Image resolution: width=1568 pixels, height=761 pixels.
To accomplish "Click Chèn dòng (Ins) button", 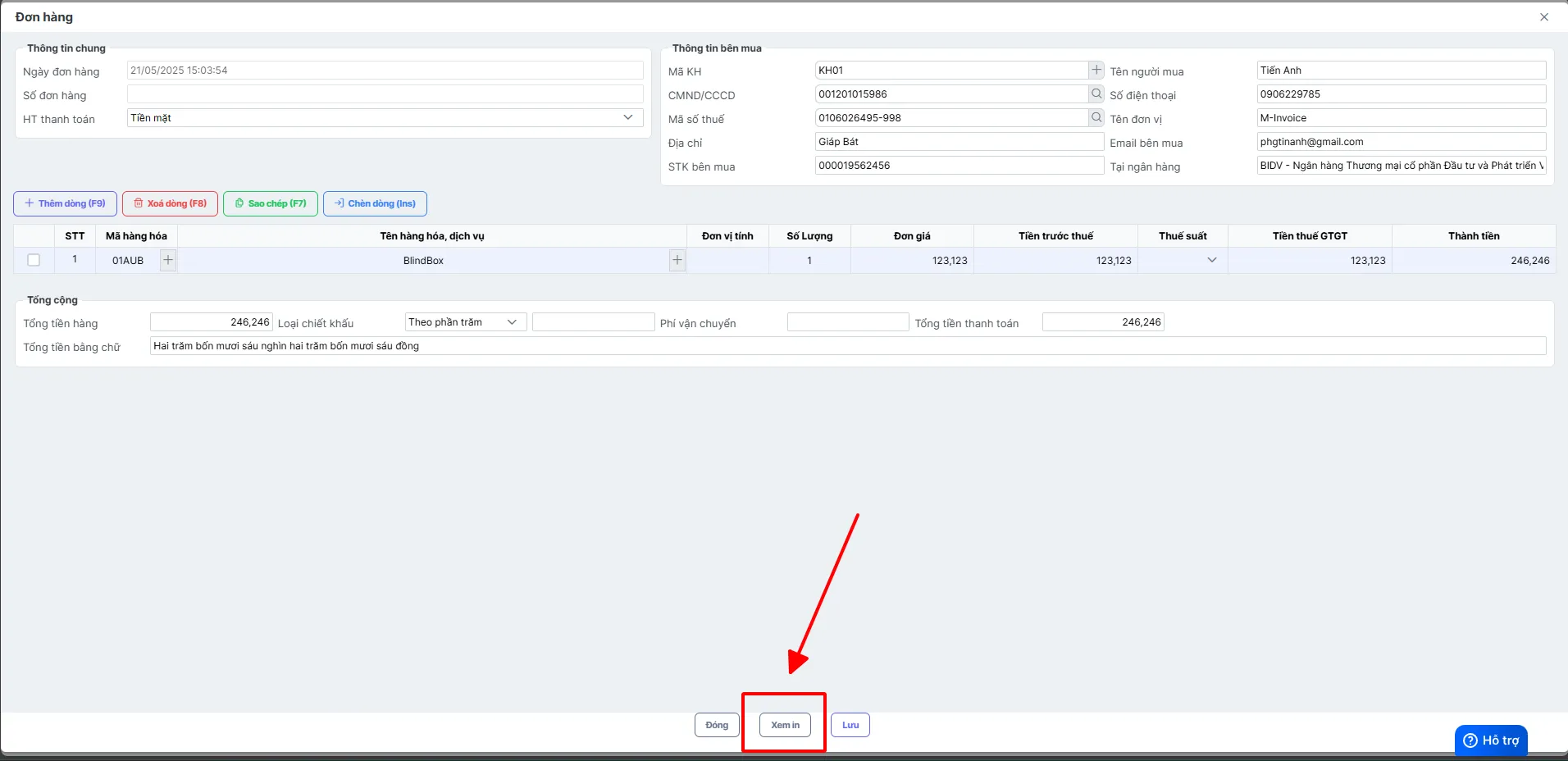I will tap(375, 203).
